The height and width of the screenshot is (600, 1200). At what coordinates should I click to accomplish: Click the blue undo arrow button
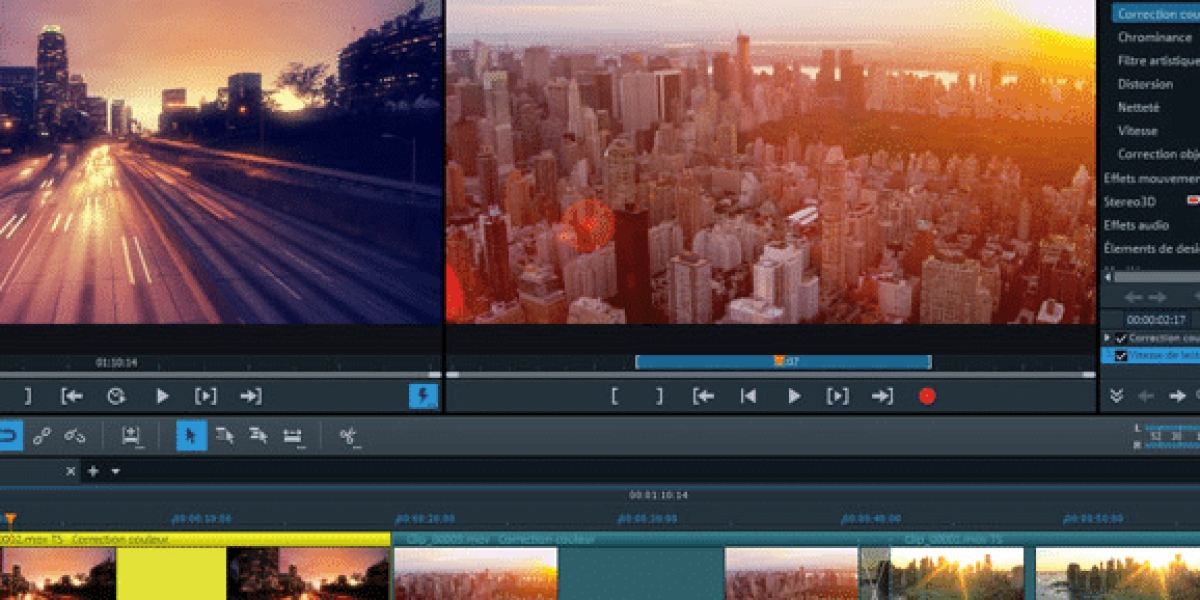point(9,435)
